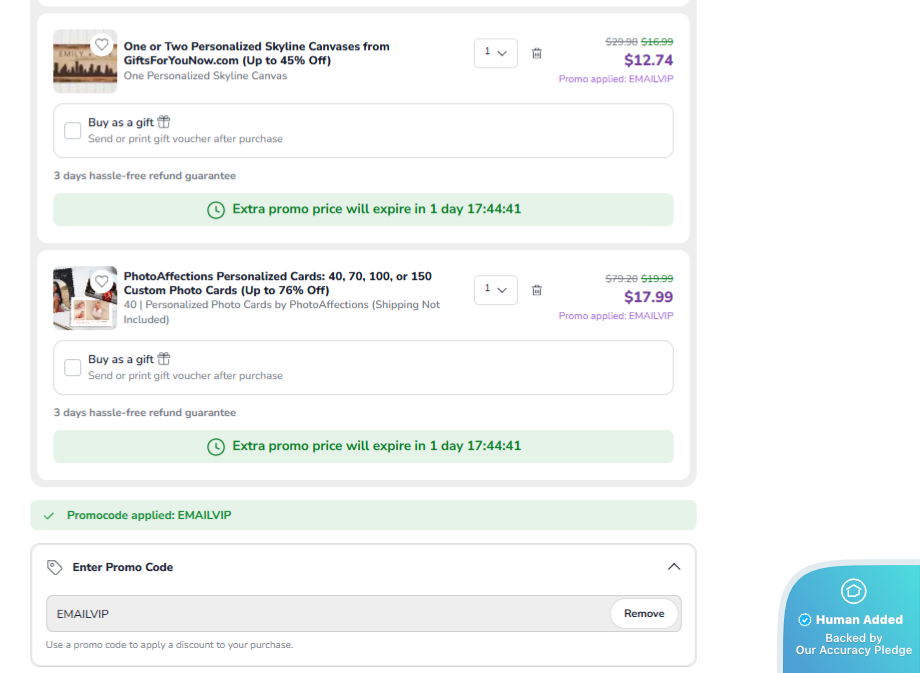Save Photo Cards deal to wishlist heart
Image resolution: width=920 pixels, height=673 pixels.
[x=101, y=282]
